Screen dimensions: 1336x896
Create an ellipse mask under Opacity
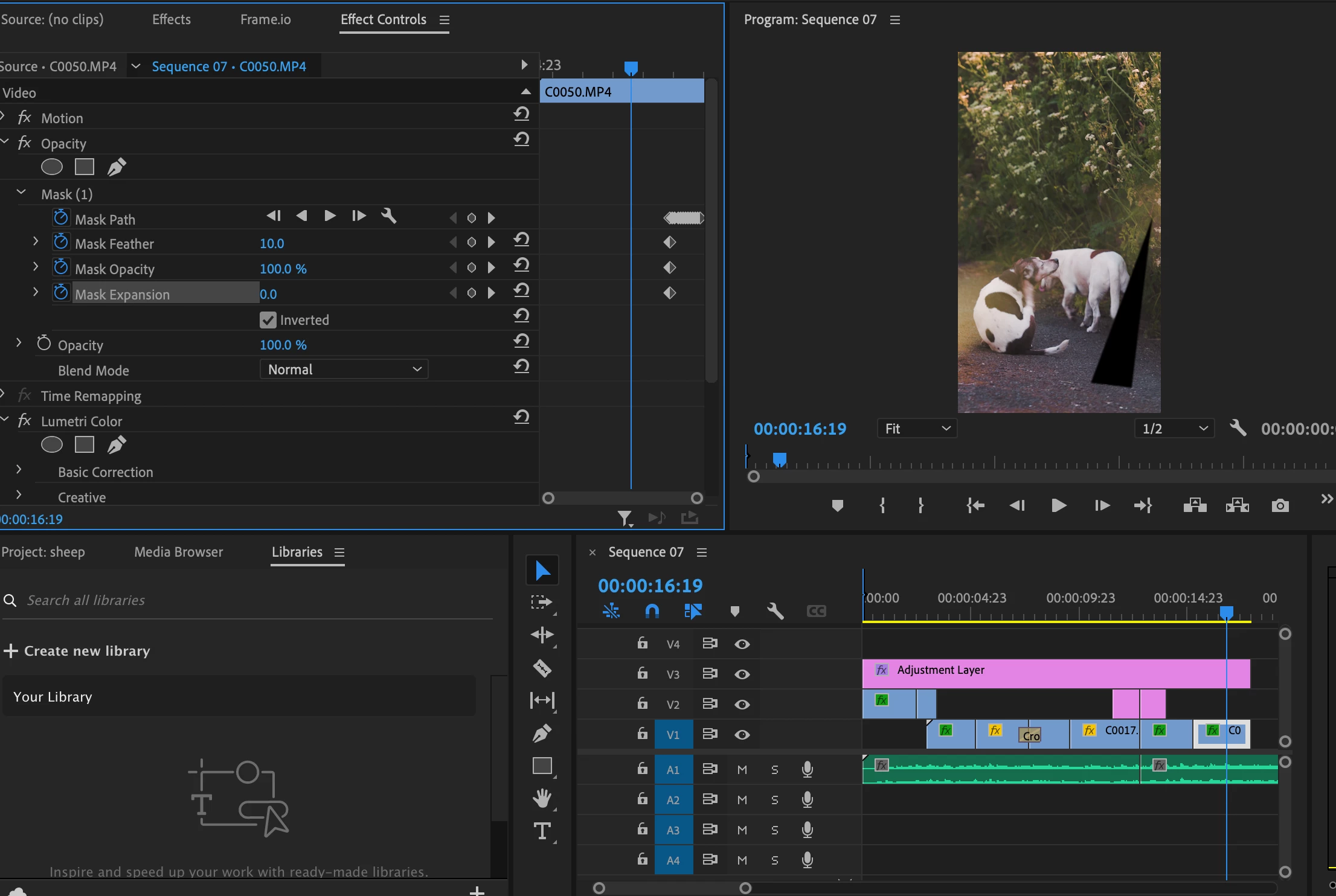coord(52,167)
